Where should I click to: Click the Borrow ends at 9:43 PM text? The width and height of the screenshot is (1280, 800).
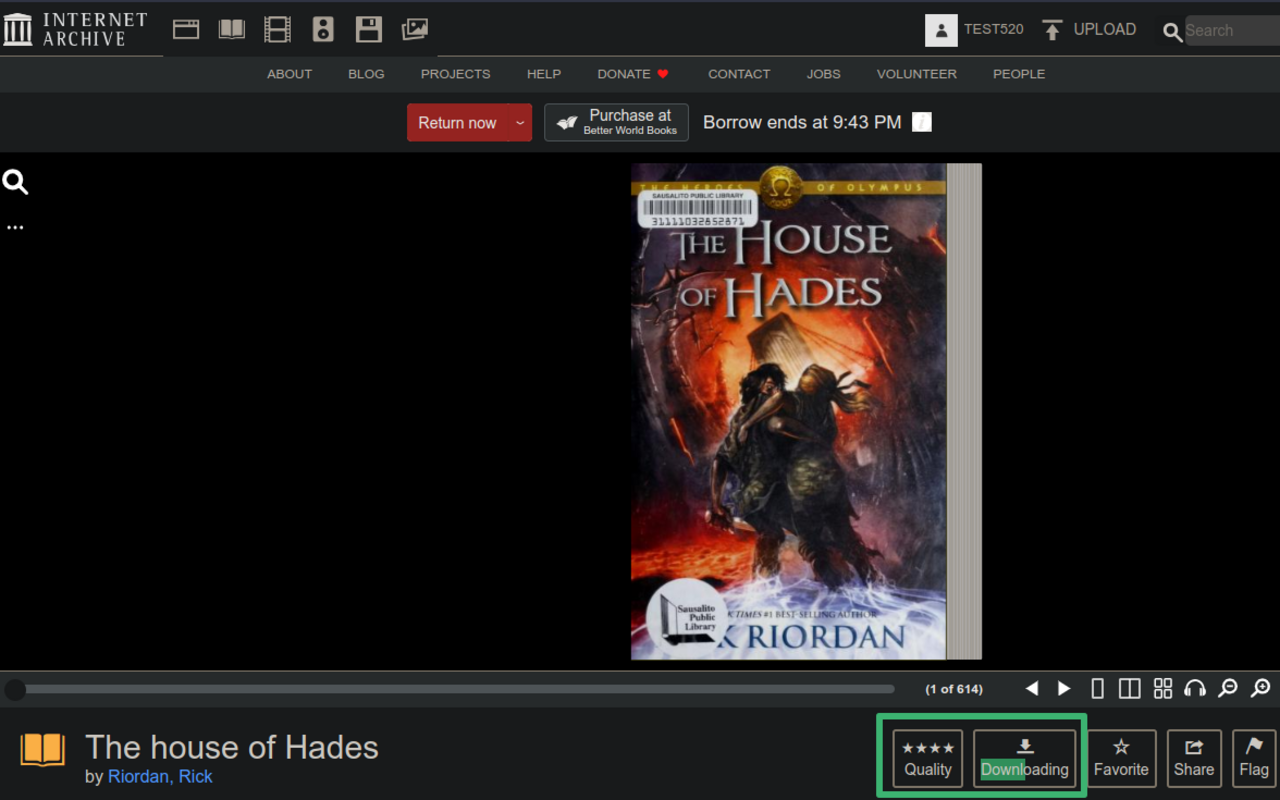coord(802,122)
